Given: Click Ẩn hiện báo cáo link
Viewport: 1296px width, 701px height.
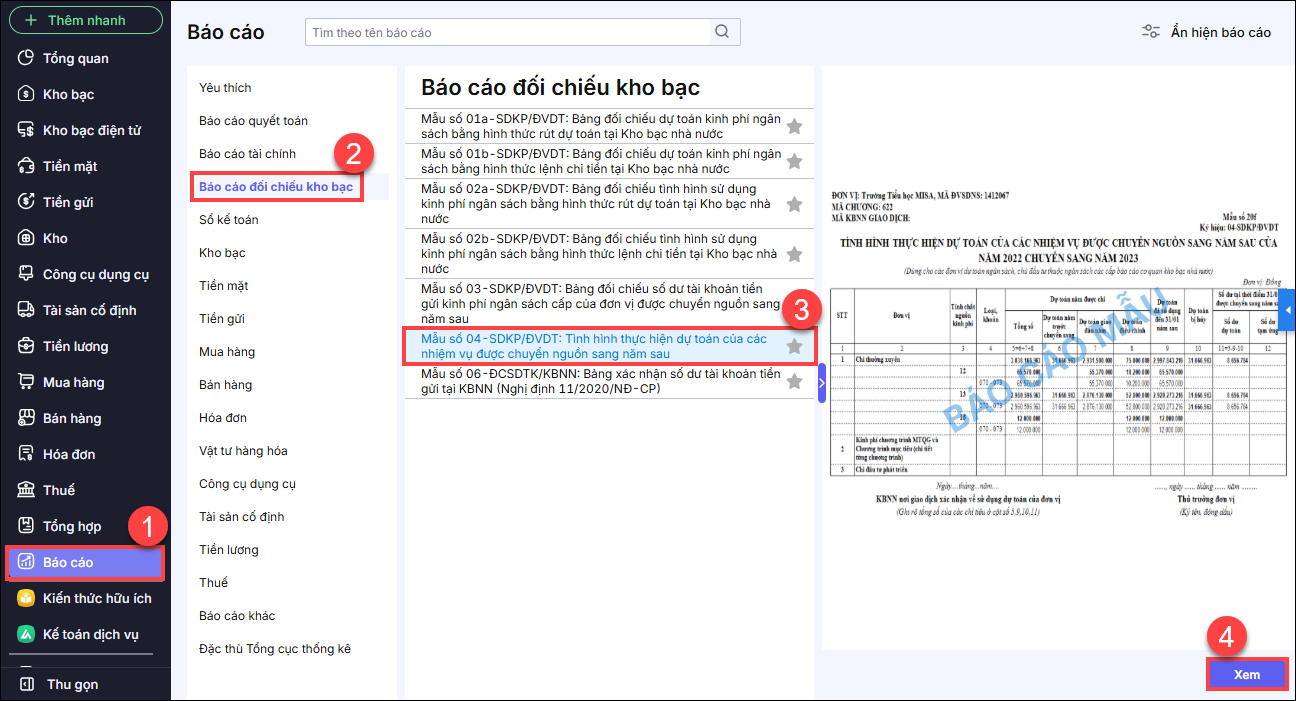Looking at the screenshot, I should pyautogui.click(x=1220, y=32).
